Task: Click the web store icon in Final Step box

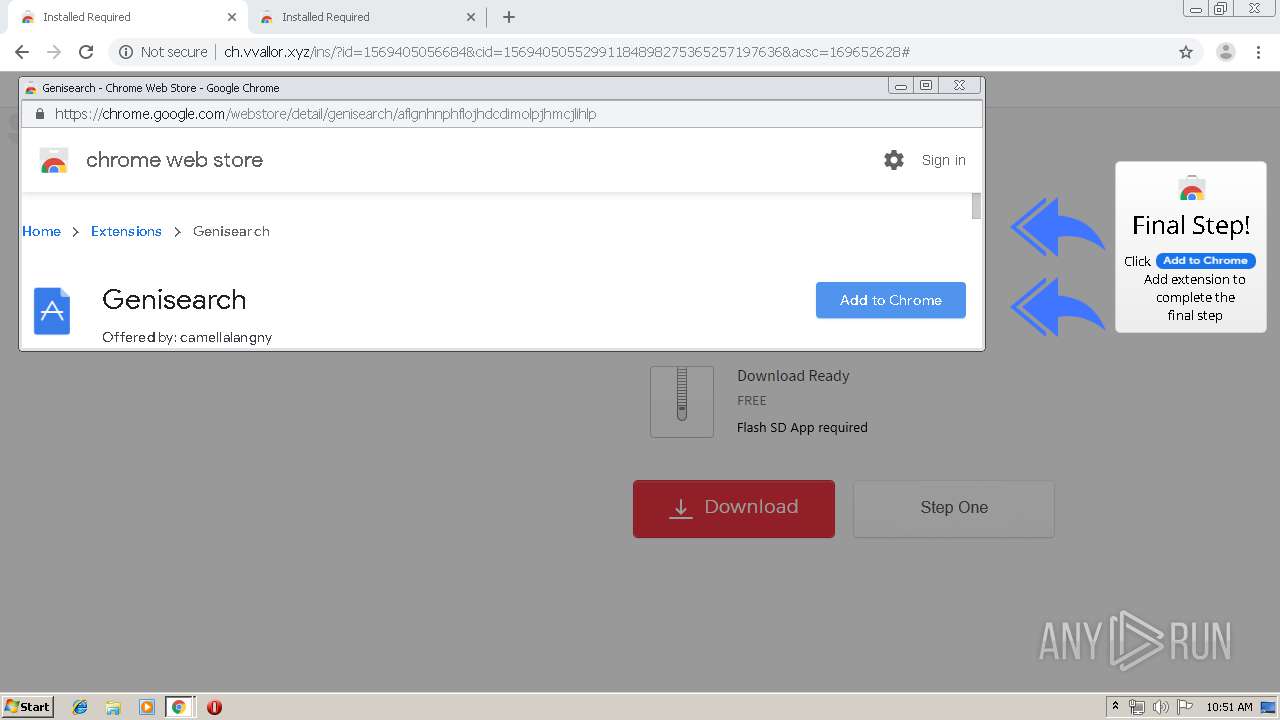Action: coord(1191,189)
